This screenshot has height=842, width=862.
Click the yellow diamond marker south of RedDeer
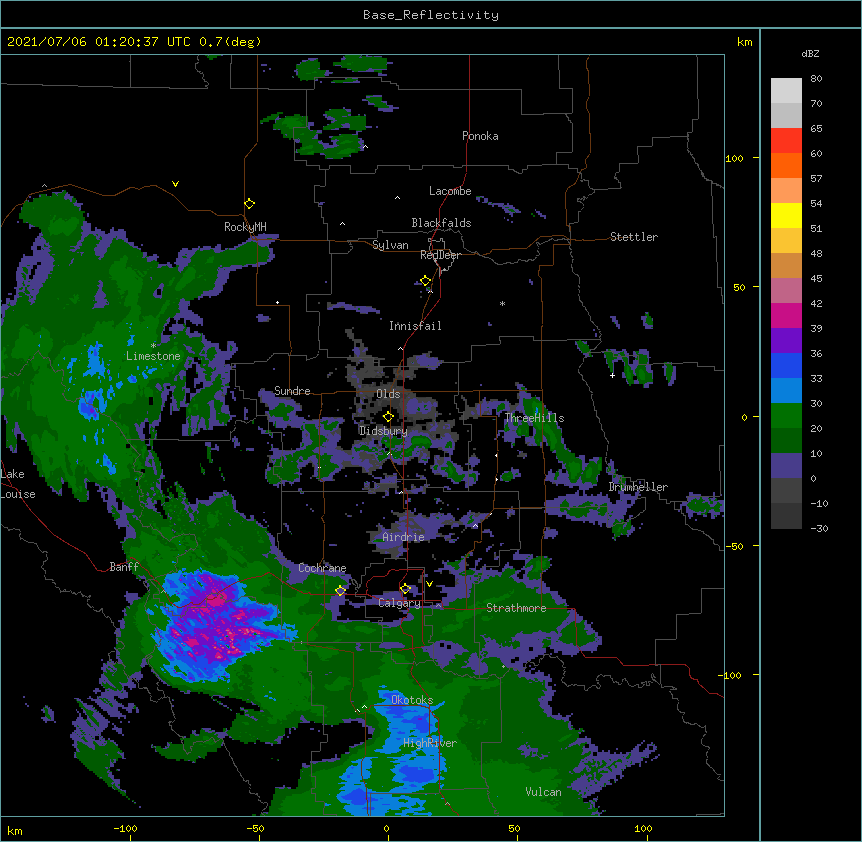[x=426, y=281]
